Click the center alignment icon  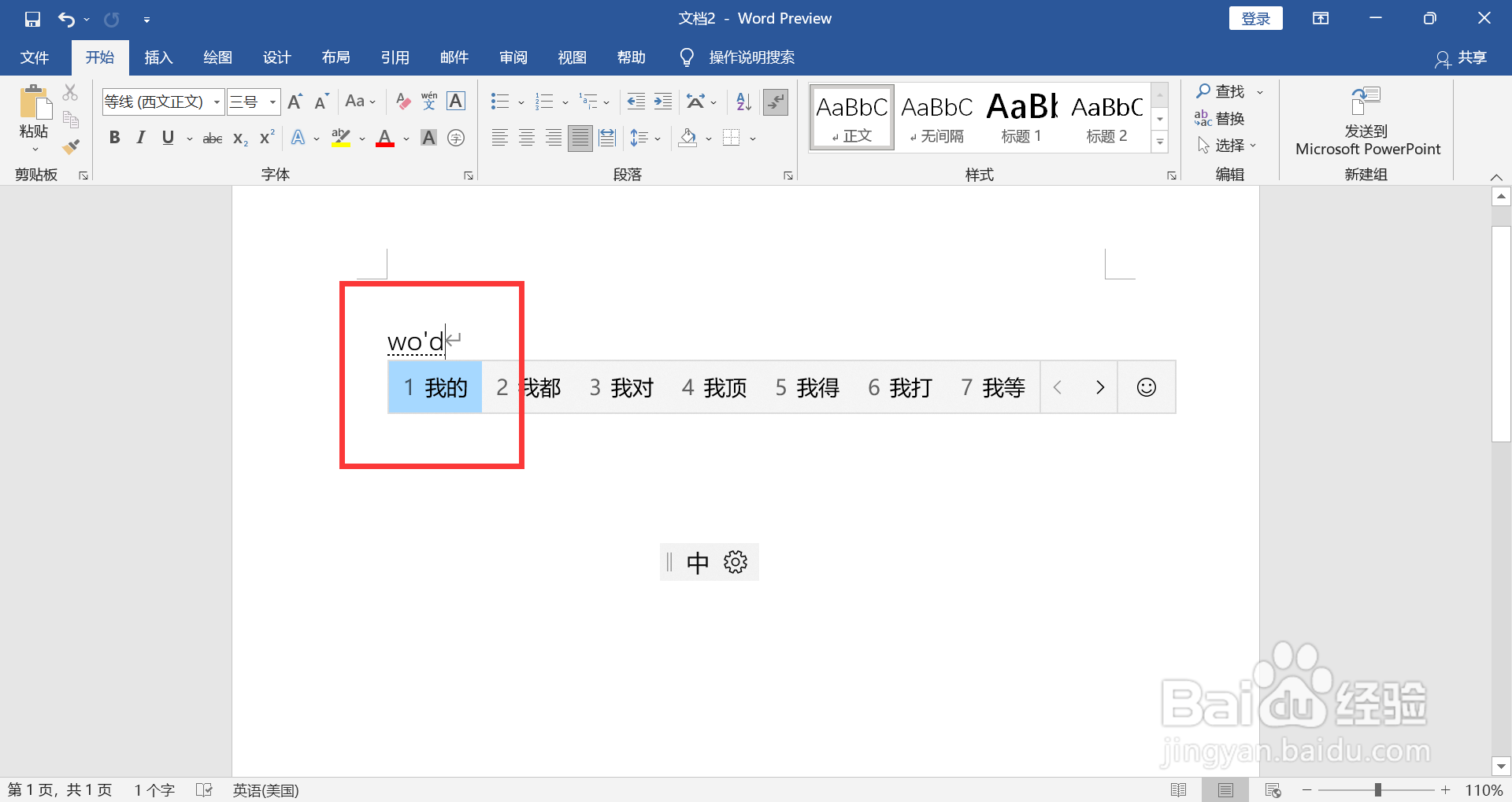526,138
